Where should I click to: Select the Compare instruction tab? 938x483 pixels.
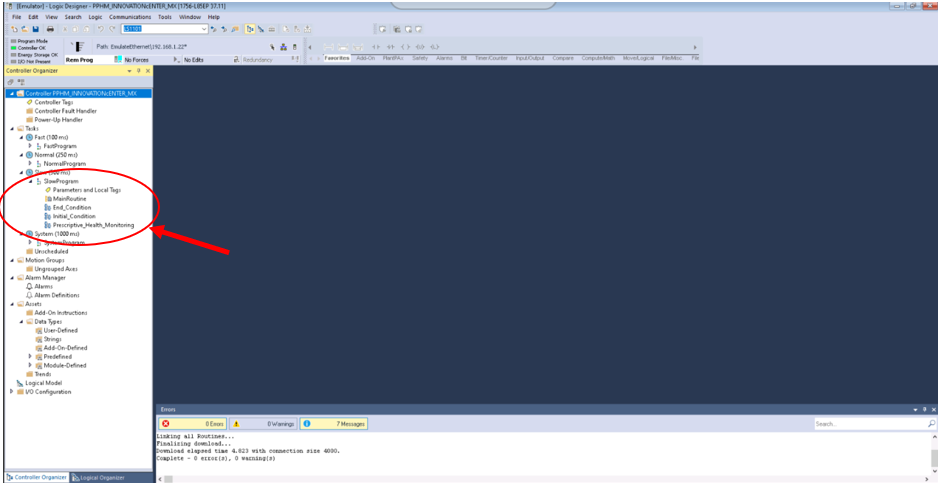pyautogui.click(x=563, y=58)
